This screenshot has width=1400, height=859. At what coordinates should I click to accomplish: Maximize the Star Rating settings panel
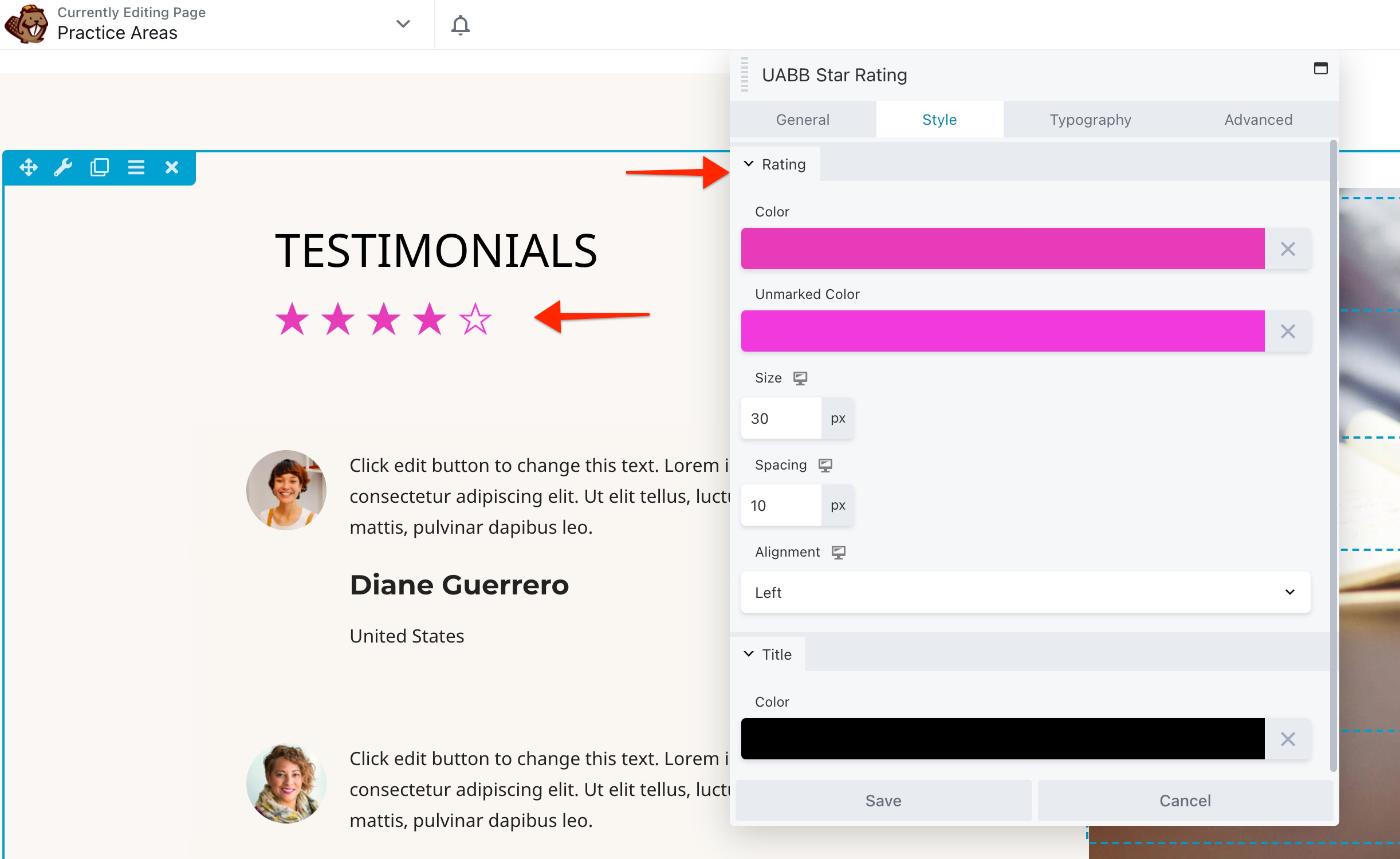point(1320,68)
